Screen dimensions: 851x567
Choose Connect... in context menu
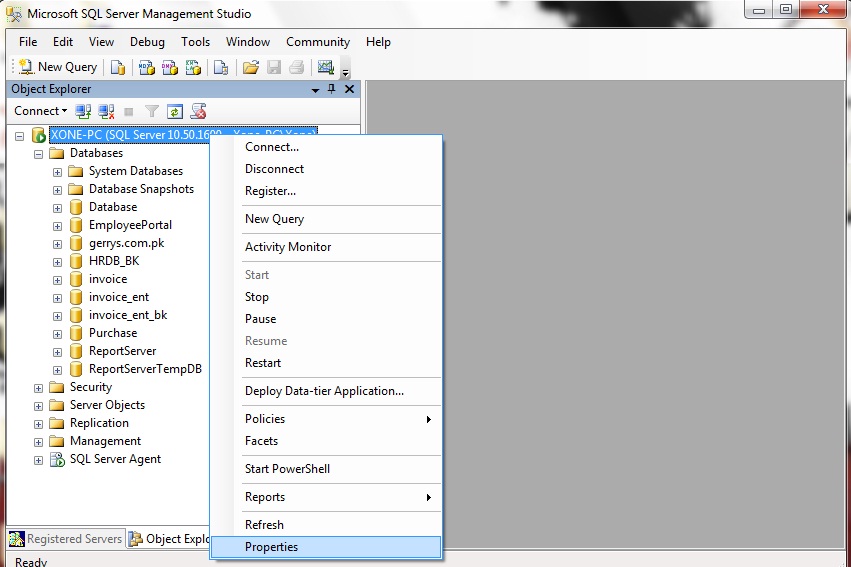click(326, 147)
